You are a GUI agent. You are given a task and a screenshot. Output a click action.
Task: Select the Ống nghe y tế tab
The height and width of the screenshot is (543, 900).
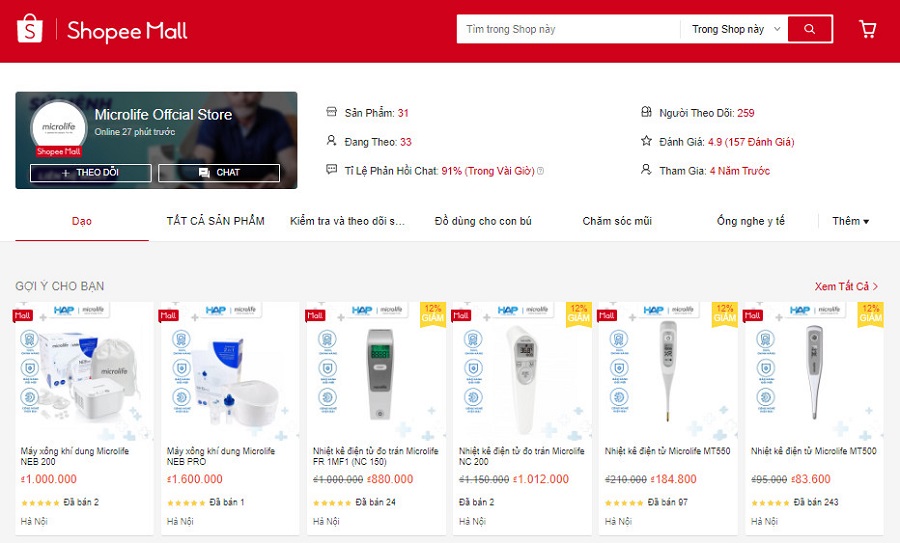pyautogui.click(x=750, y=221)
